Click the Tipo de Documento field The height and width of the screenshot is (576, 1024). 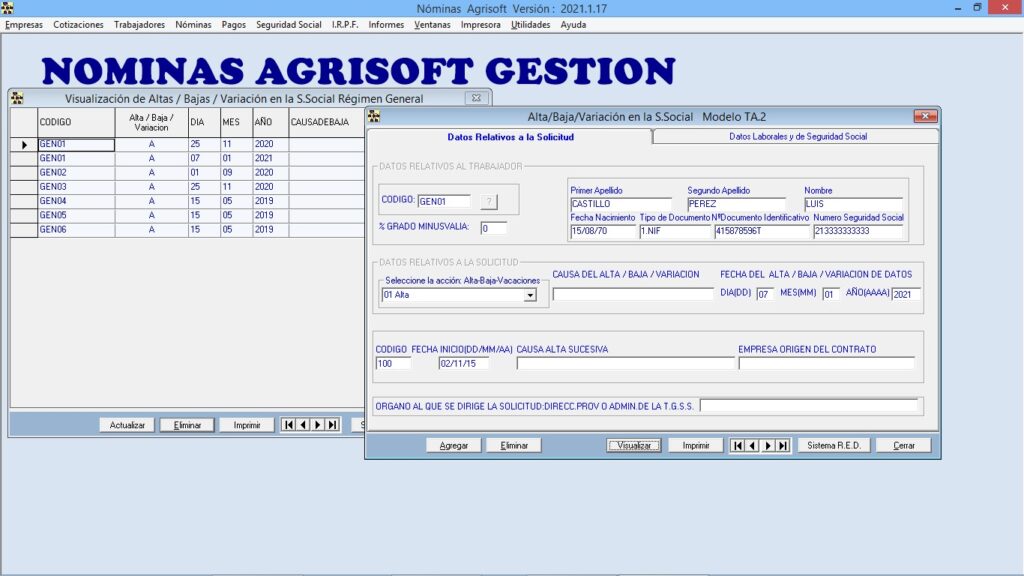pos(675,231)
